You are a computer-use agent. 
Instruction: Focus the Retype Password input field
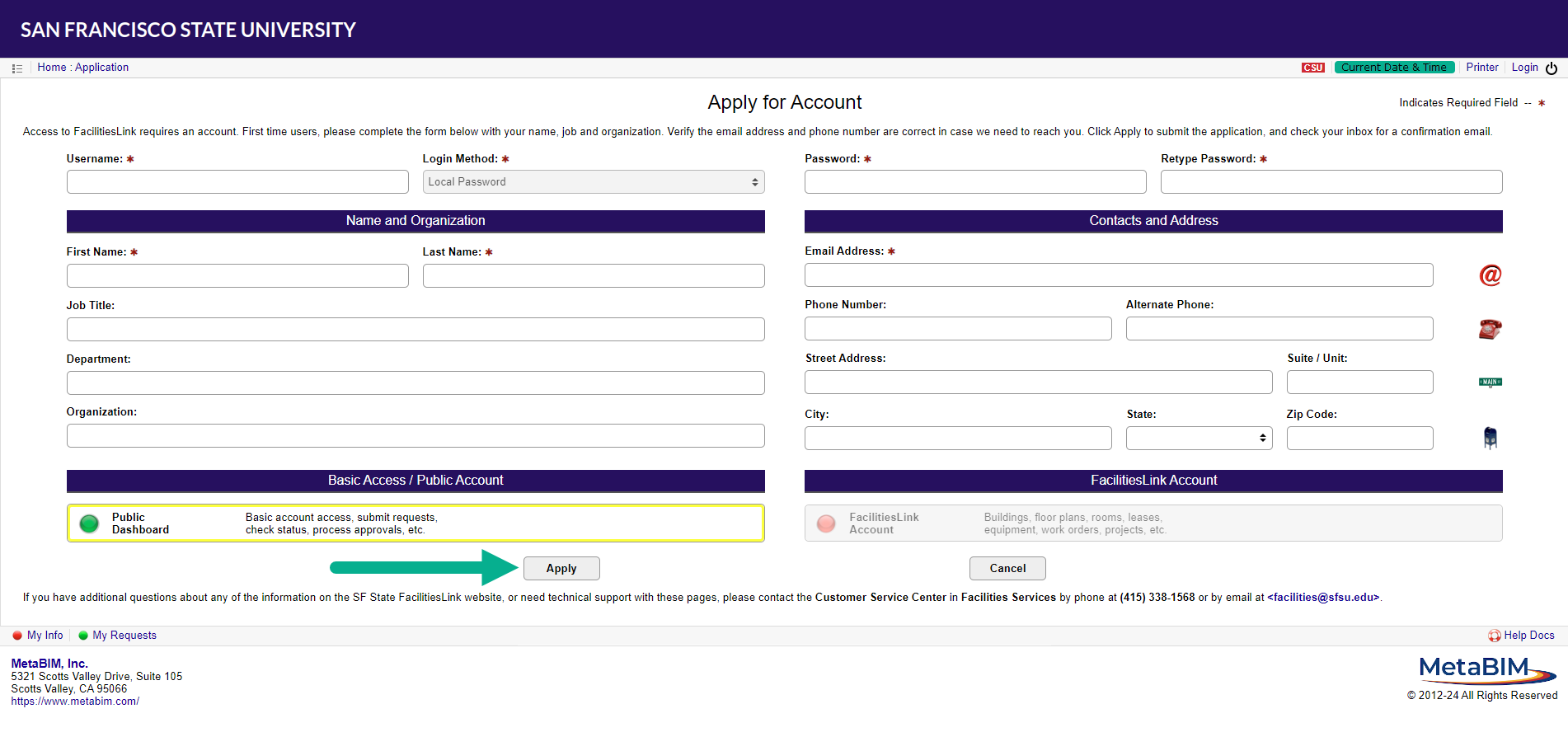click(x=1331, y=182)
